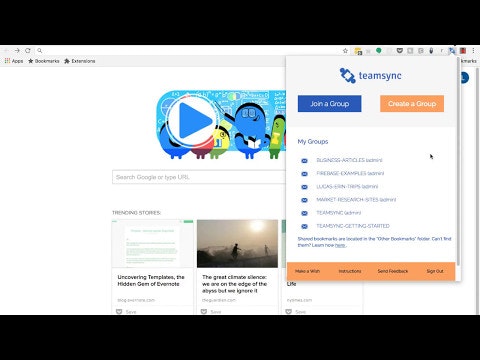Follow the 'here' learn-how link

point(340,245)
